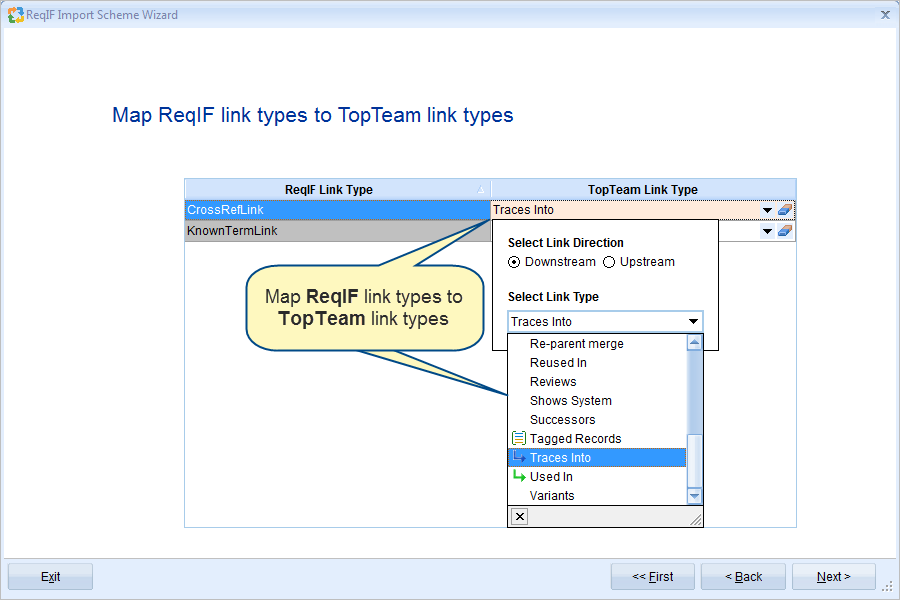
Task: Select the CrossRefLink row
Action: pyautogui.click(x=338, y=210)
